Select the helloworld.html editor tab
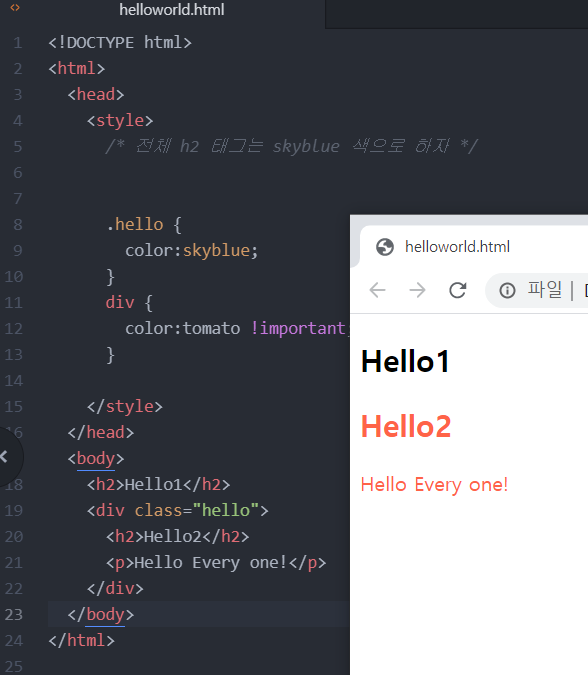This screenshot has width=588, height=675. (171, 10)
